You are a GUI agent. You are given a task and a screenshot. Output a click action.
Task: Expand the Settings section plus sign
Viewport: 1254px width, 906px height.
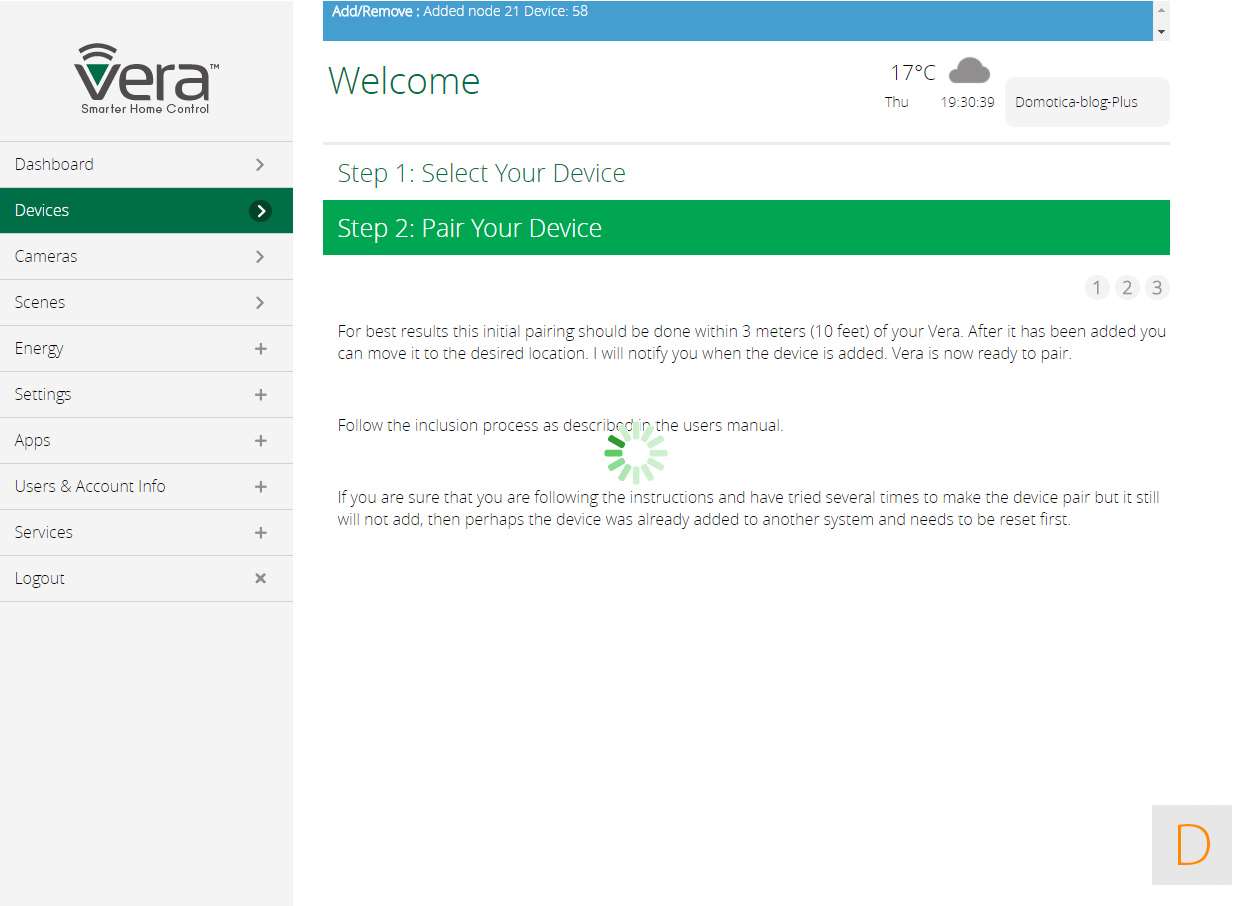click(x=260, y=394)
